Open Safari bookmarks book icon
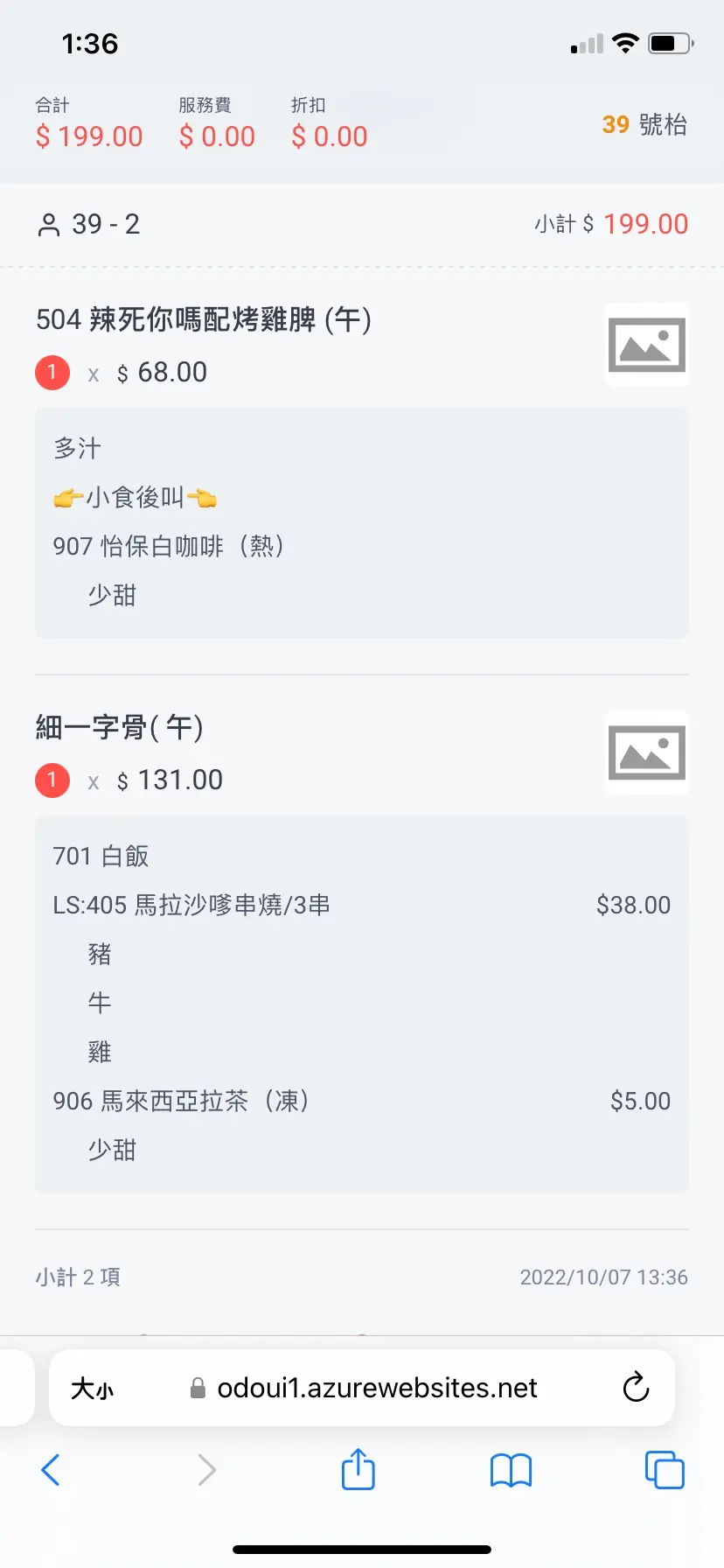 511,1470
